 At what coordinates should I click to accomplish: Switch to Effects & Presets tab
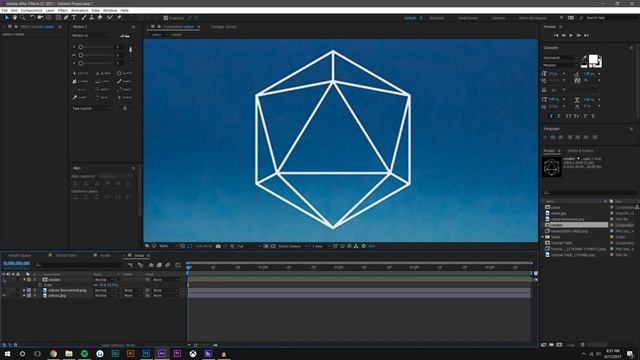[580, 151]
